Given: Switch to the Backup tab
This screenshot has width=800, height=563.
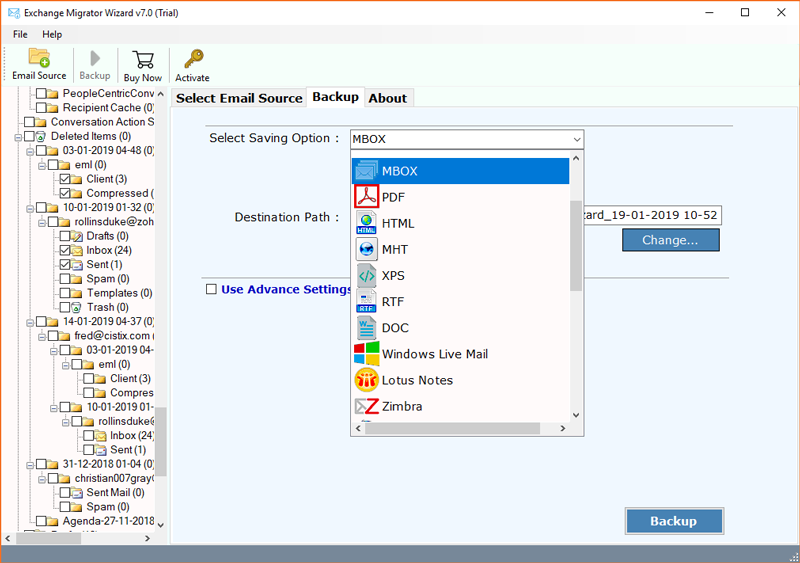Looking at the screenshot, I should tap(335, 97).
